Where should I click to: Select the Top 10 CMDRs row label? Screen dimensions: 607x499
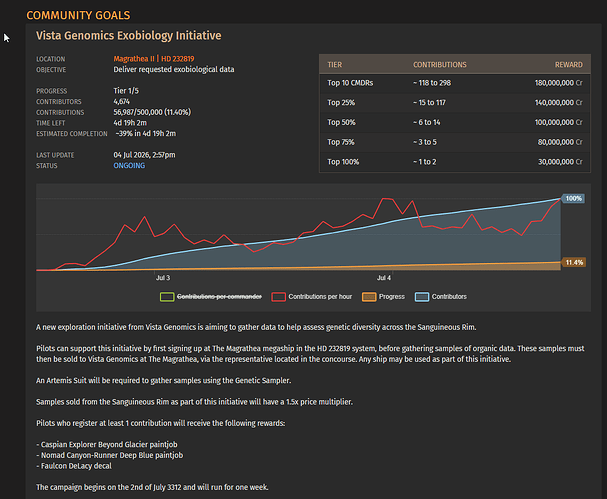(350, 83)
